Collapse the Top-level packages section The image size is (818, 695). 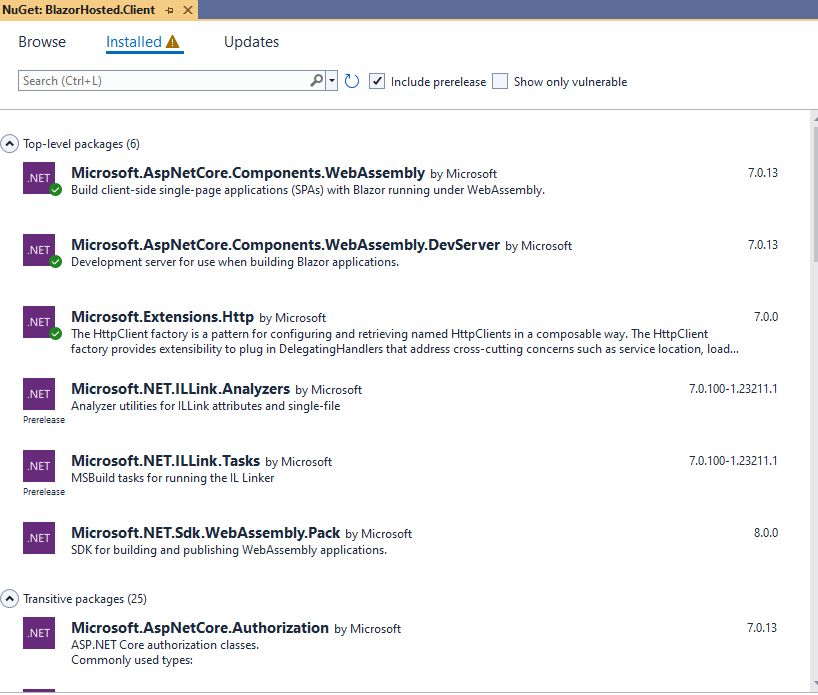[9, 143]
